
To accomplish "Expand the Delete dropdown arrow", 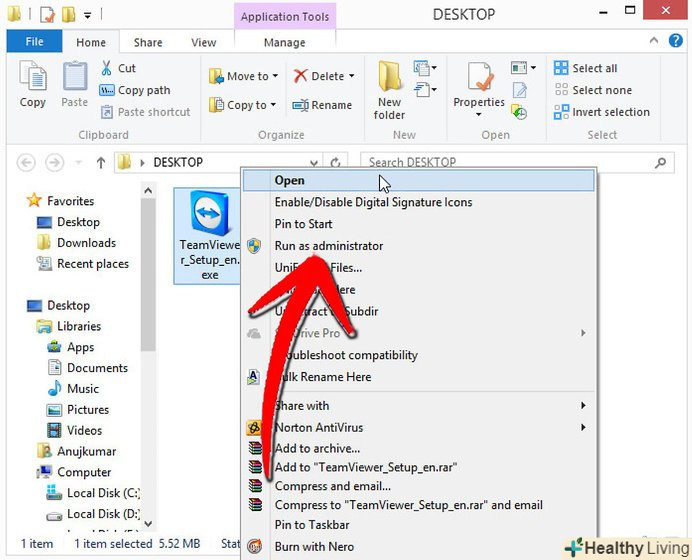I will (x=352, y=76).
